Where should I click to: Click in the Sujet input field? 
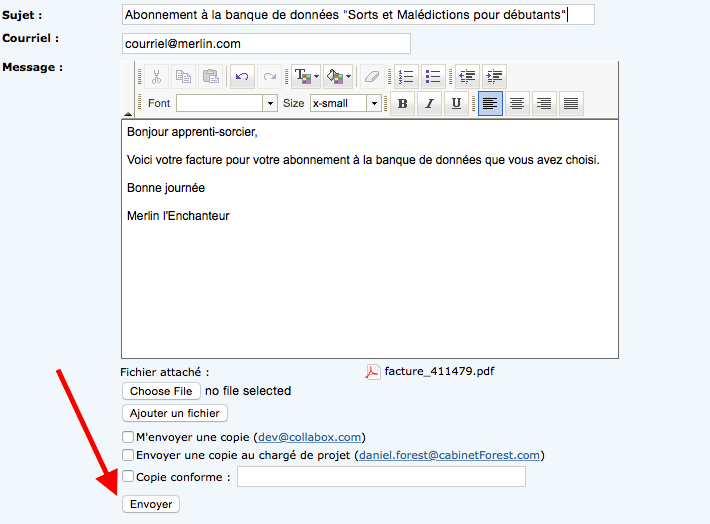358,15
